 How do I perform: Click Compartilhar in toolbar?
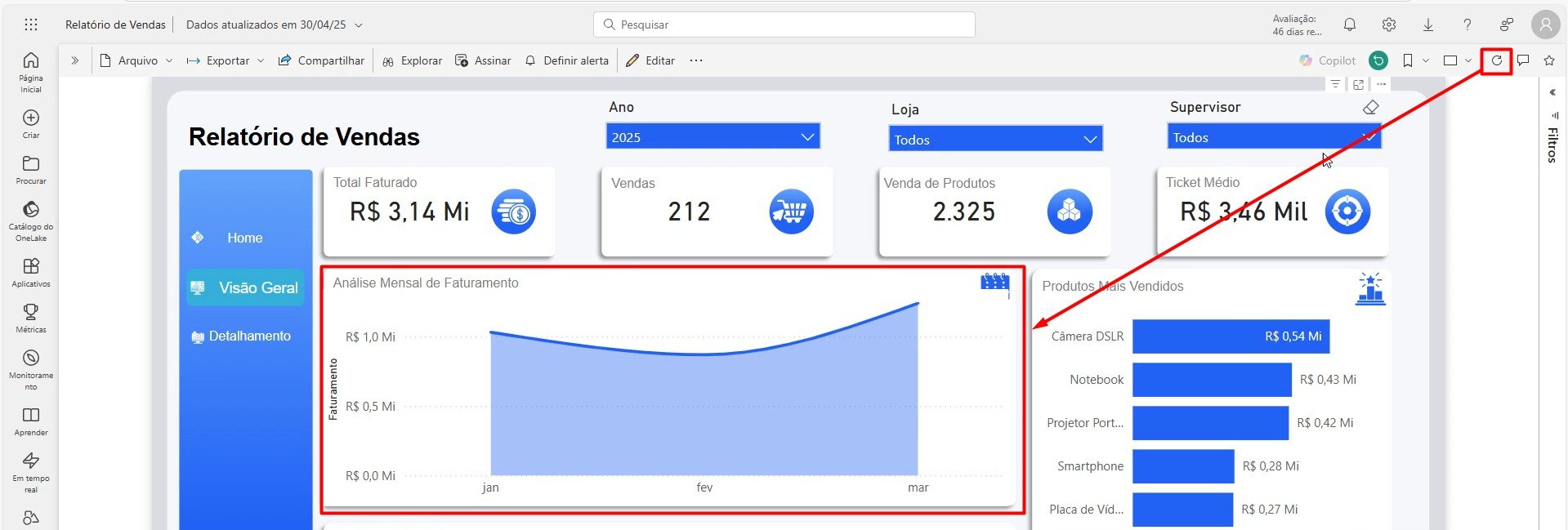coord(321,60)
